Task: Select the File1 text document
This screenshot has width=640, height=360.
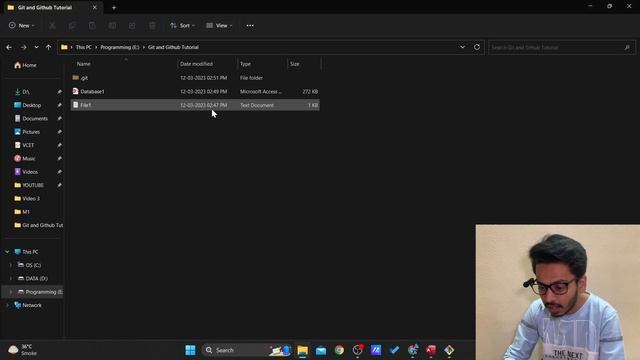Action: pyautogui.click(x=195, y=105)
